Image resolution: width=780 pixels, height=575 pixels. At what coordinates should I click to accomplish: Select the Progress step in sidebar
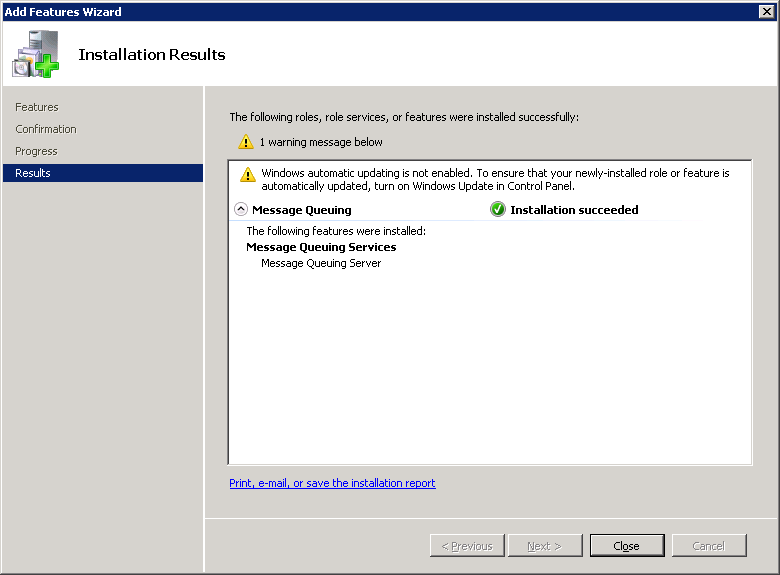pos(36,151)
